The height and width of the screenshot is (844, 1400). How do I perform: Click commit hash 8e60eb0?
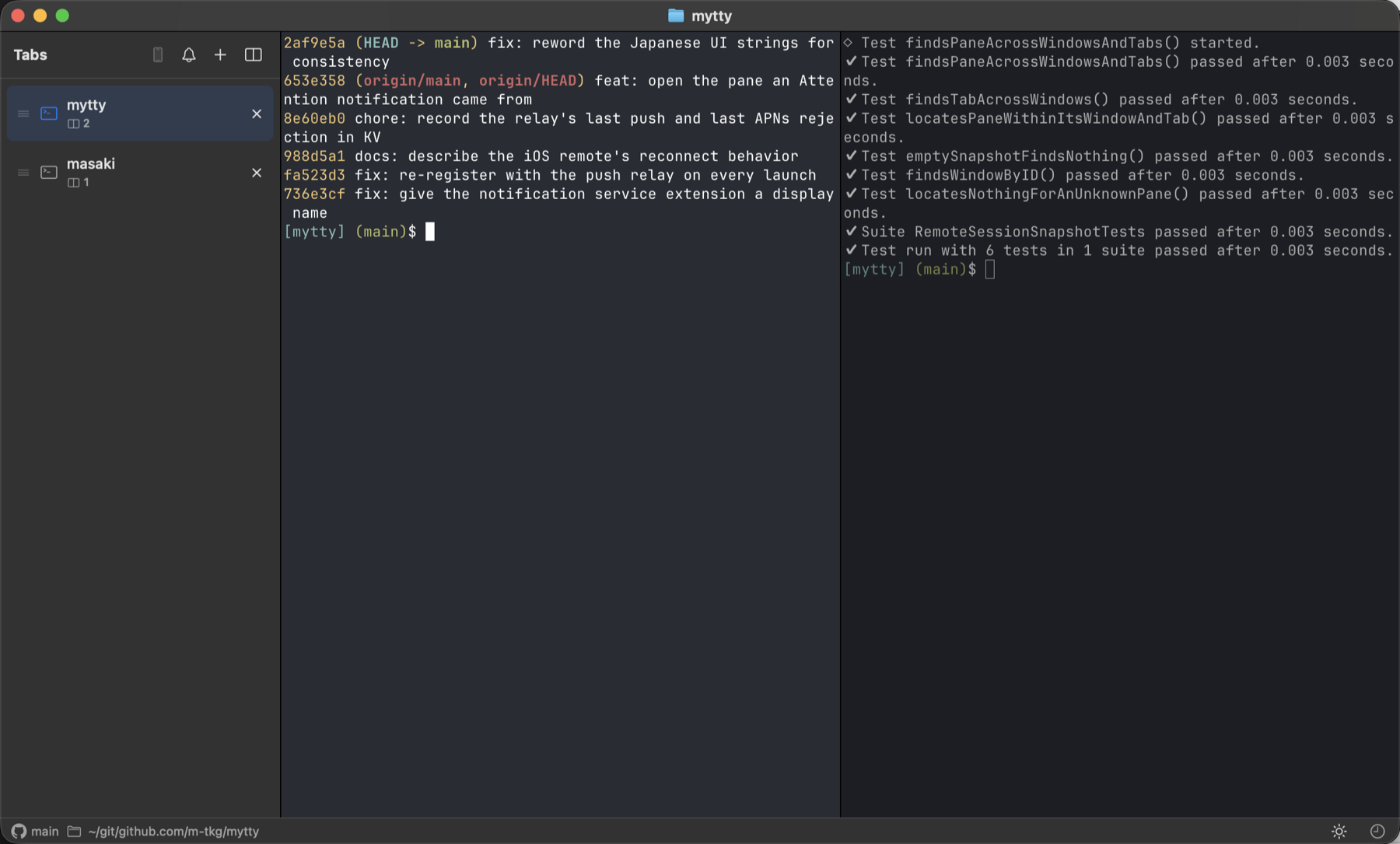click(x=314, y=118)
